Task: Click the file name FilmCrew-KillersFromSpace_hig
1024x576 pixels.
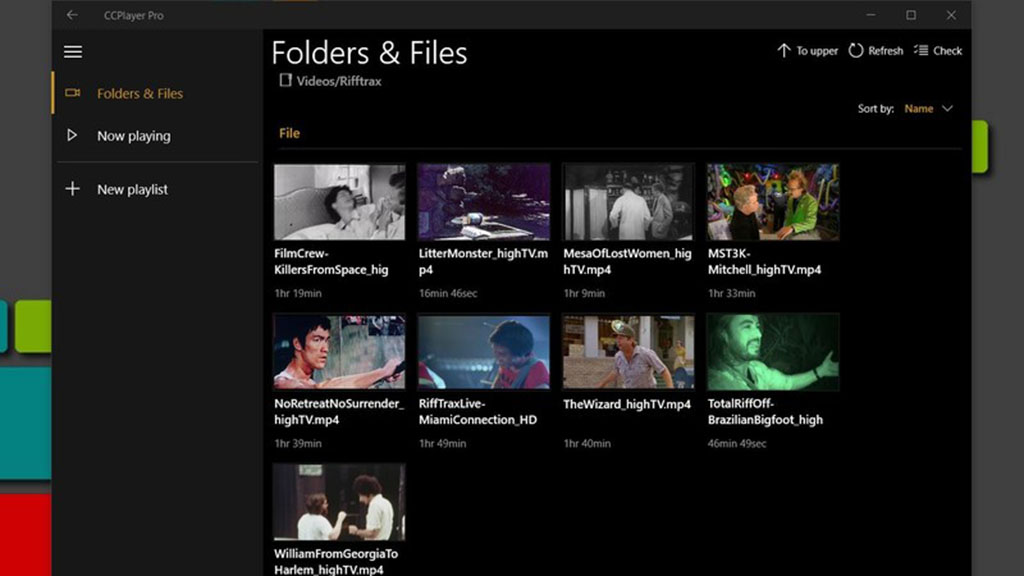Action: click(331, 261)
